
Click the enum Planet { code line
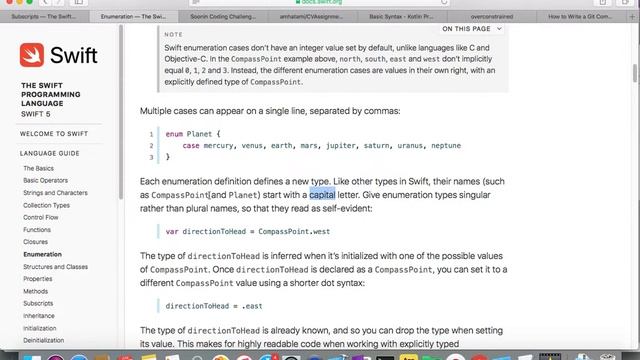193,134
